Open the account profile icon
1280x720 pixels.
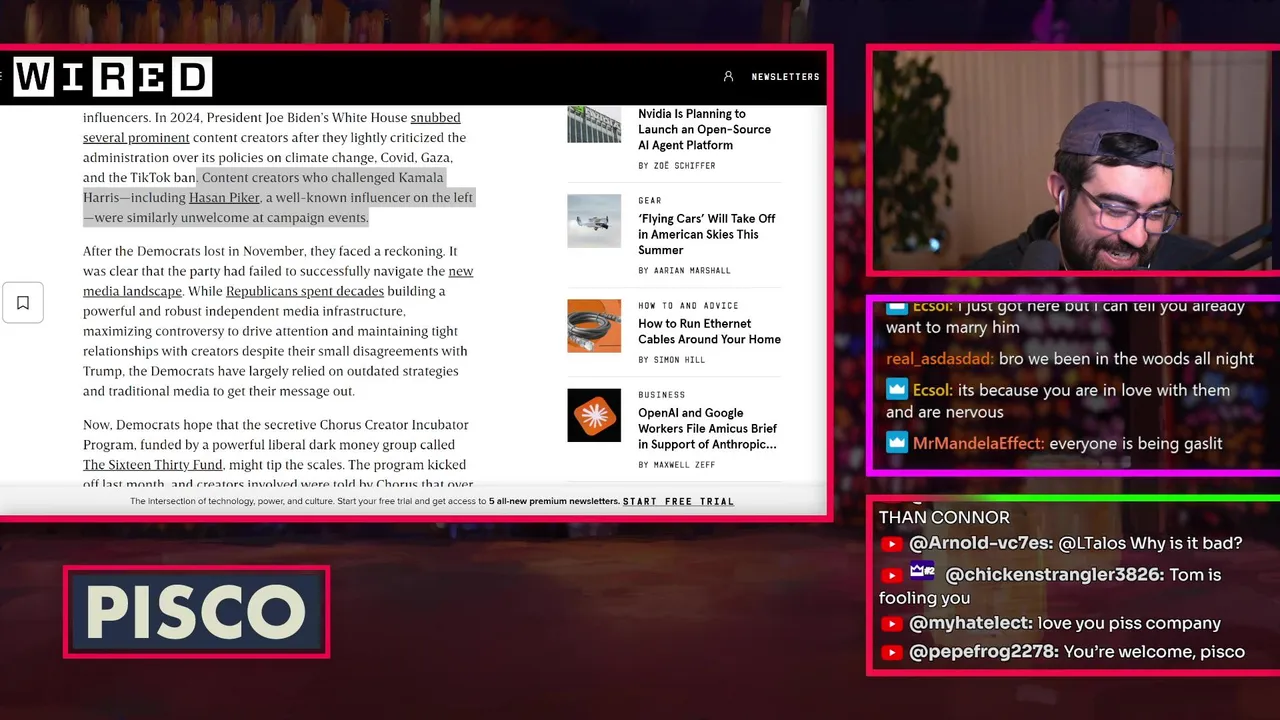pyautogui.click(x=728, y=76)
